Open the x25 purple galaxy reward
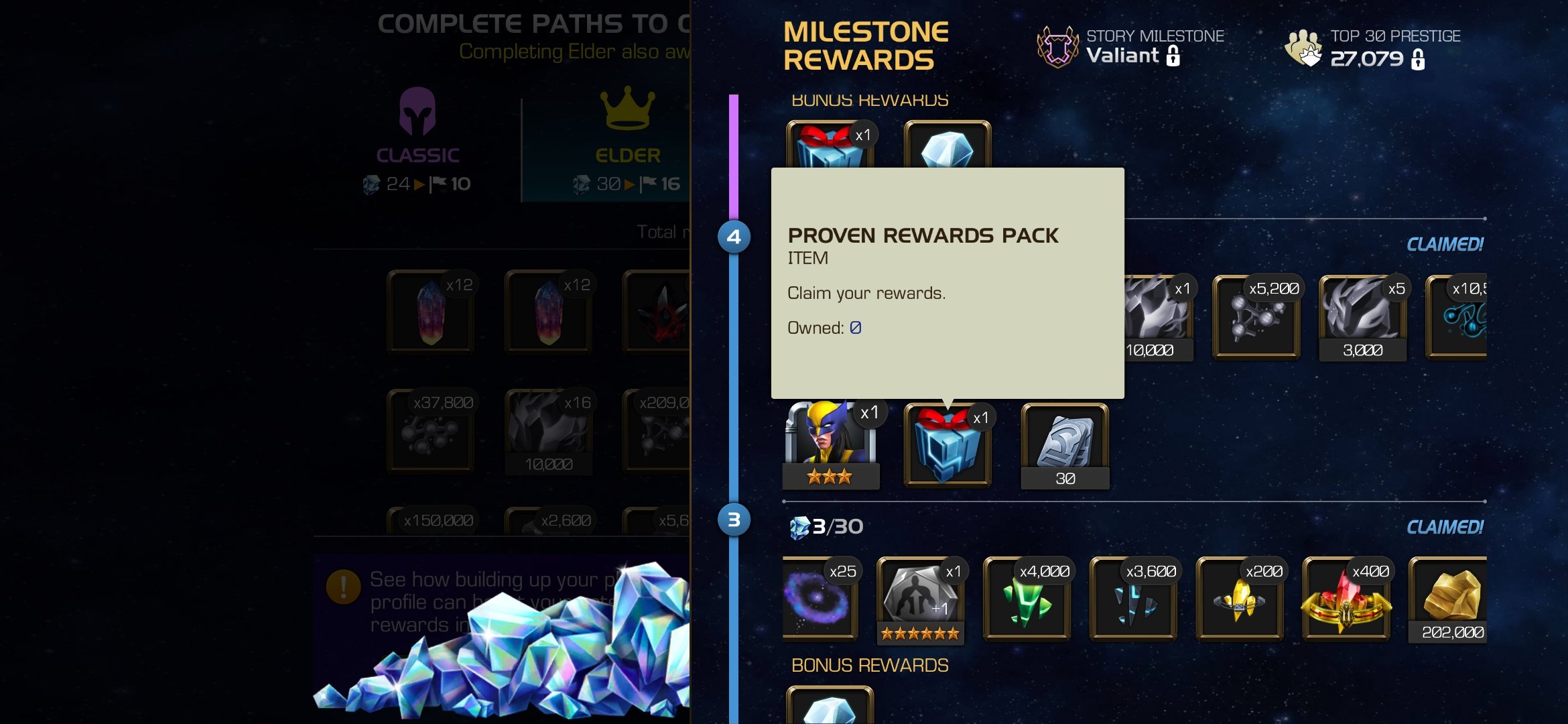This screenshot has height=724, width=1568. coord(820,598)
